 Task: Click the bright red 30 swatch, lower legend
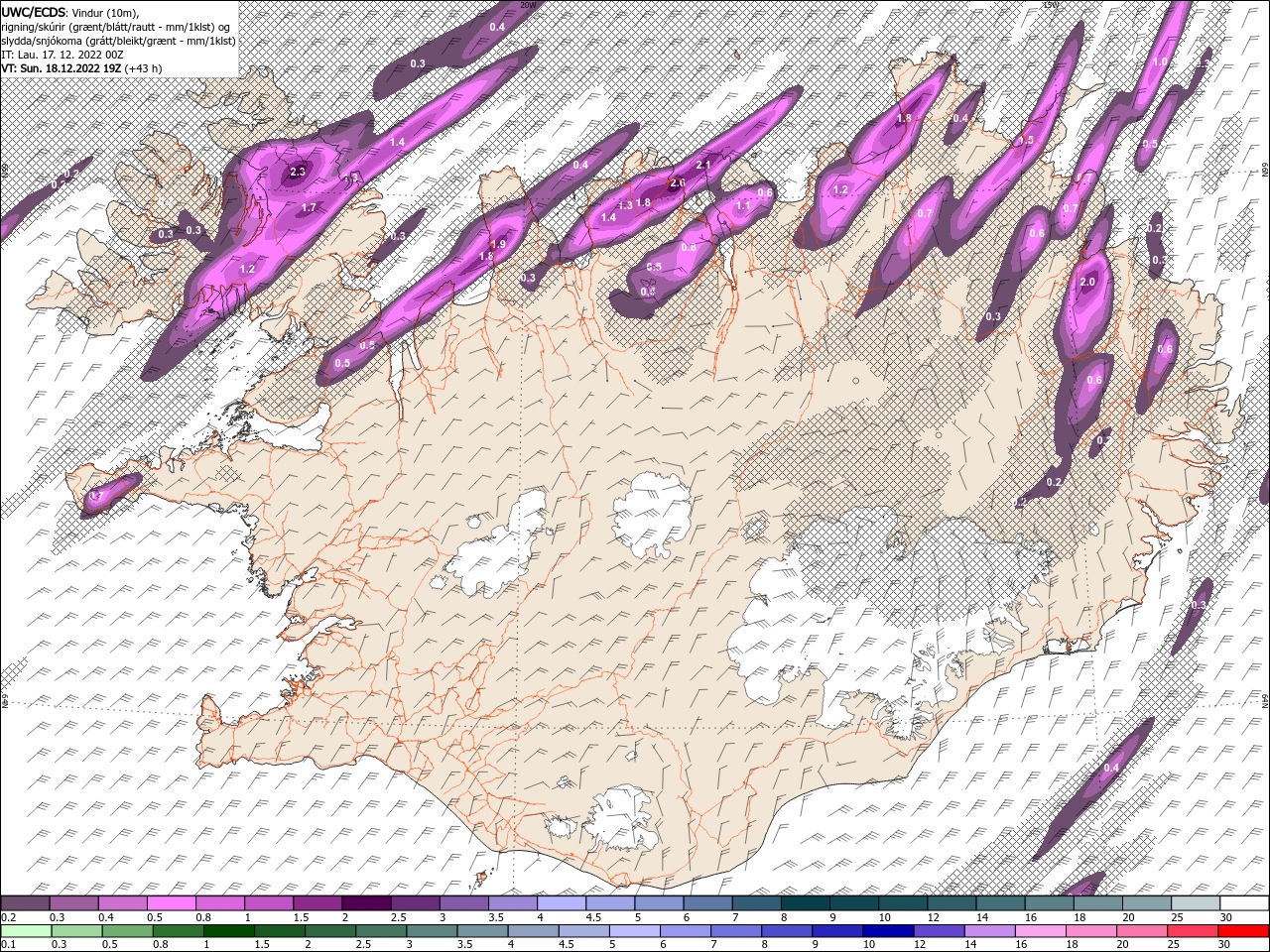point(1243,930)
